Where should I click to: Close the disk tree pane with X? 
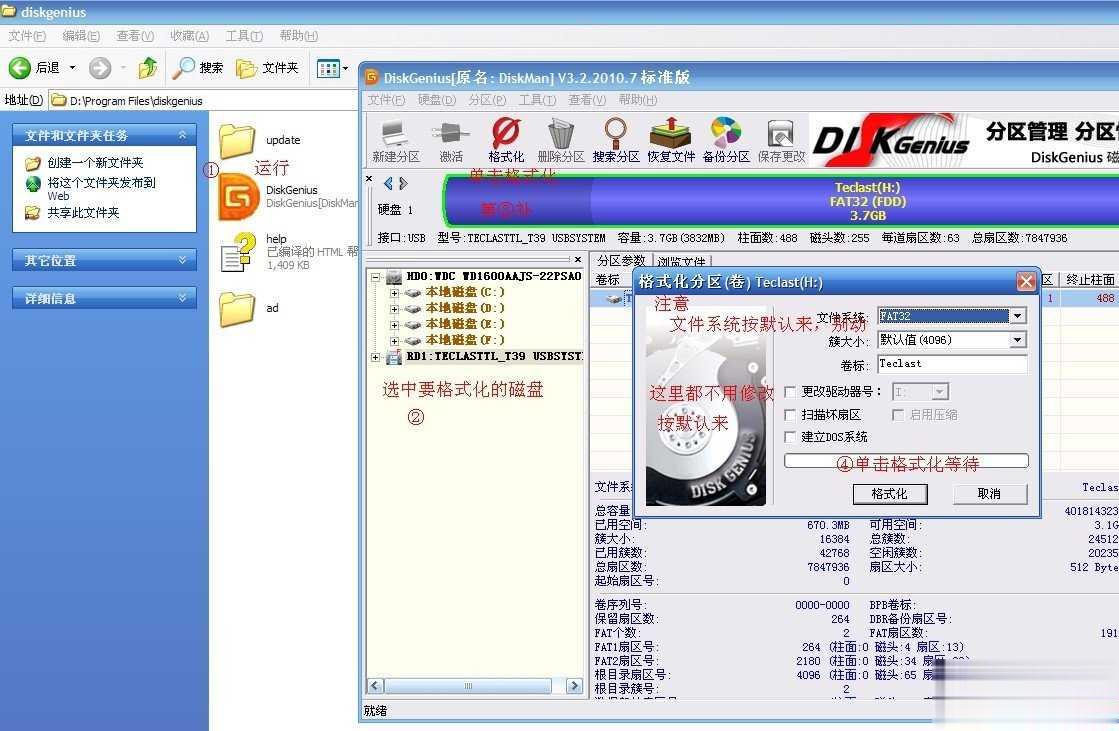point(578,259)
